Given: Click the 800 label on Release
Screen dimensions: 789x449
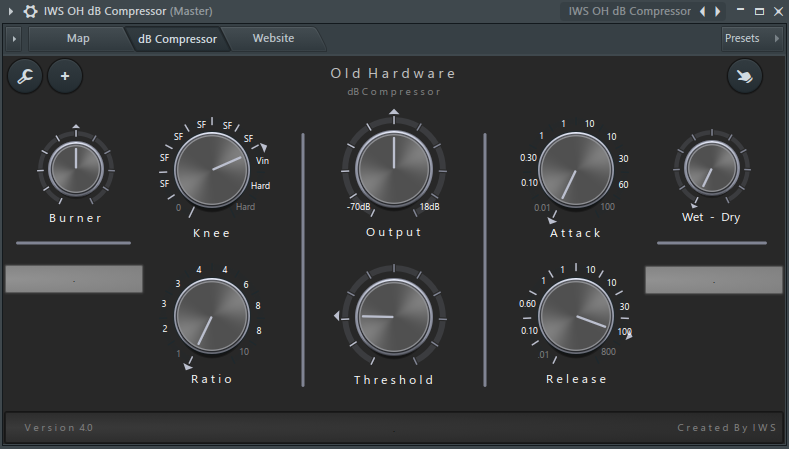Looking at the screenshot, I should pos(608,352).
